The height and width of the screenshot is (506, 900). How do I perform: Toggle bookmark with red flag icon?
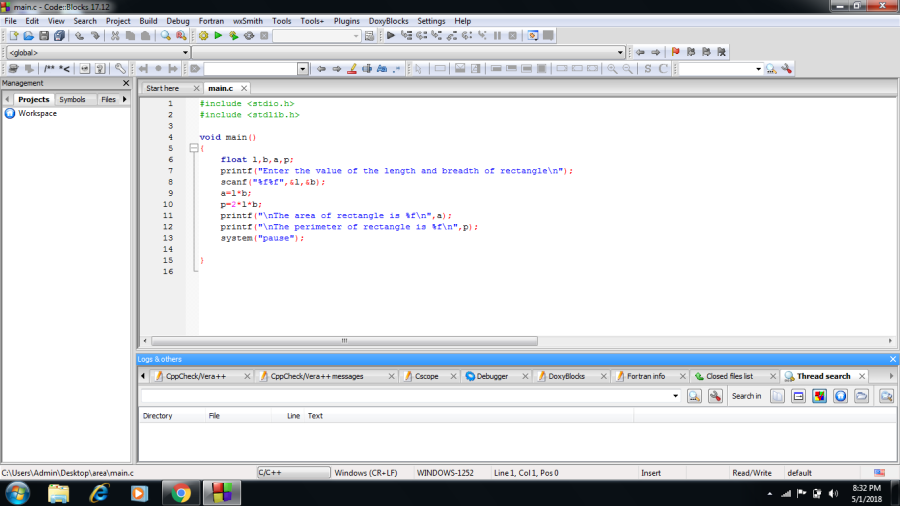[676, 52]
